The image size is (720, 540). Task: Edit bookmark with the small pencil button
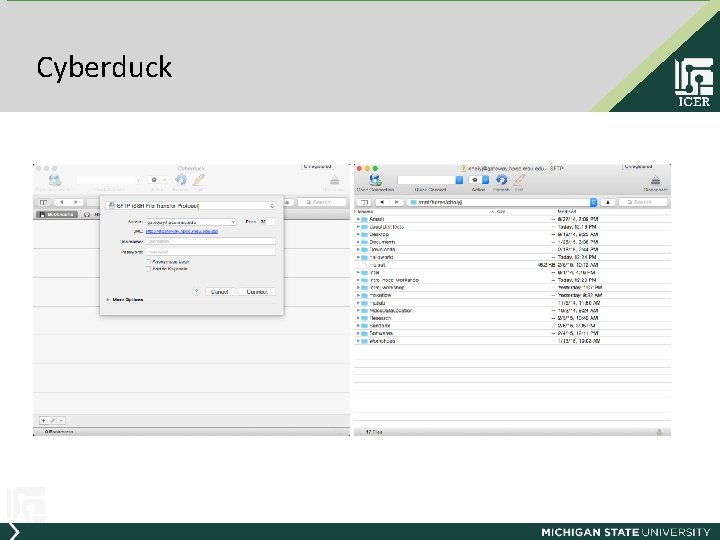coord(52,421)
